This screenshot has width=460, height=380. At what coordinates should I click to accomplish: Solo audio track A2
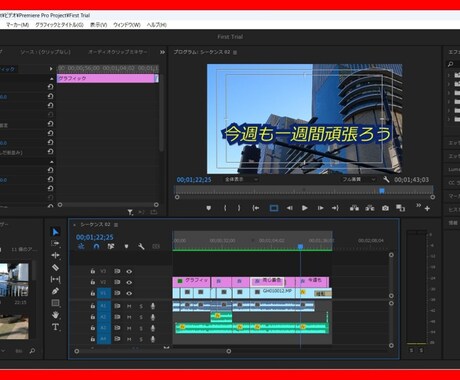(x=141, y=317)
